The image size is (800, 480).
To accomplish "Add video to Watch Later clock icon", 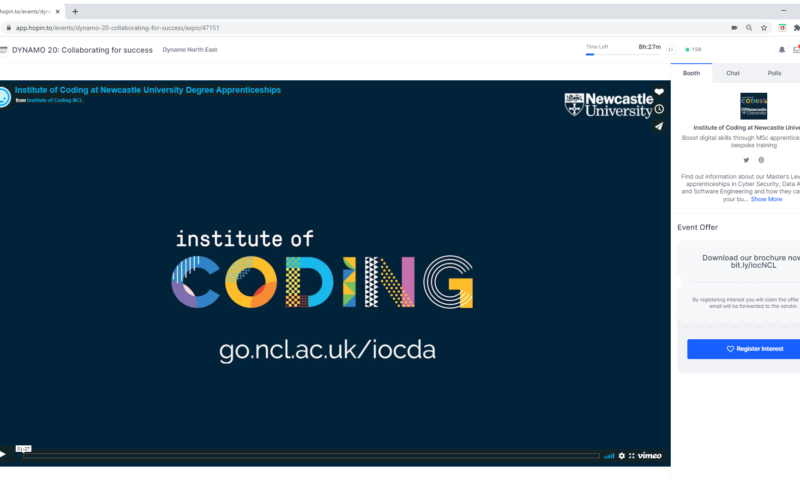I will pyautogui.click(x=659, y=109).
